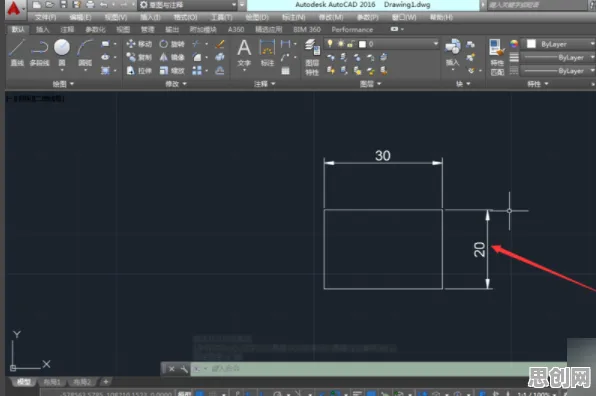Screen dimensions: 596x396
Task: Click the layer 0 white color swatch
Action: 362,44
